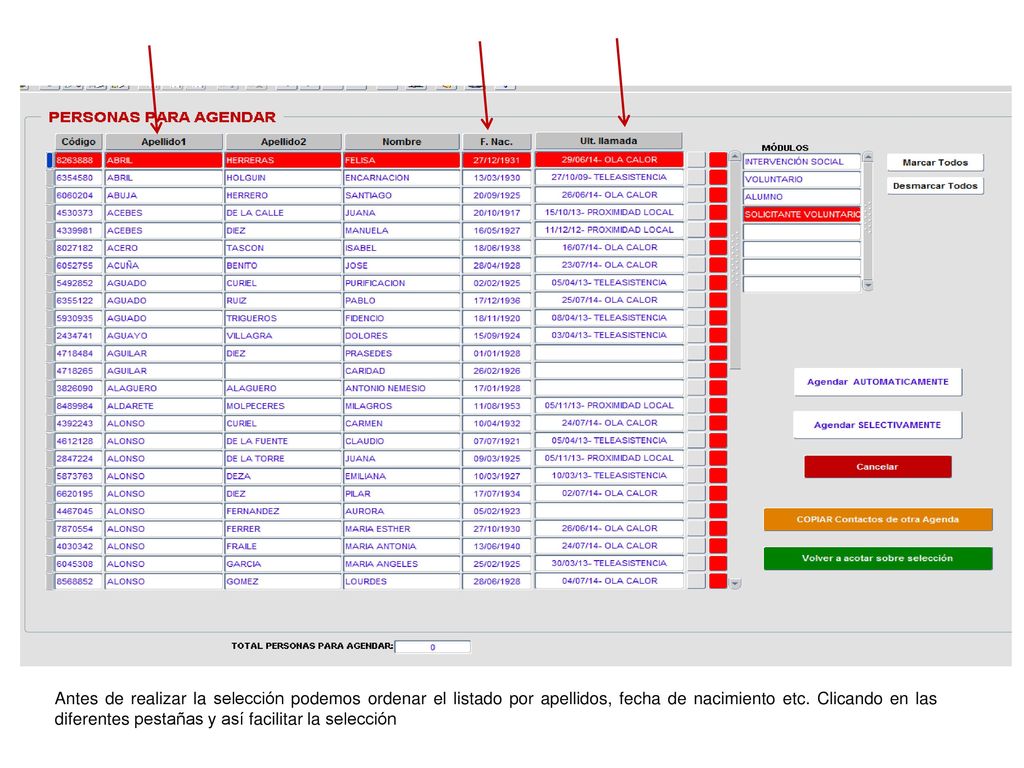Click the cell DE LA CALLE
This screenshot has height=768, width=1024.
pyautogui.click(x=283, y=213)
